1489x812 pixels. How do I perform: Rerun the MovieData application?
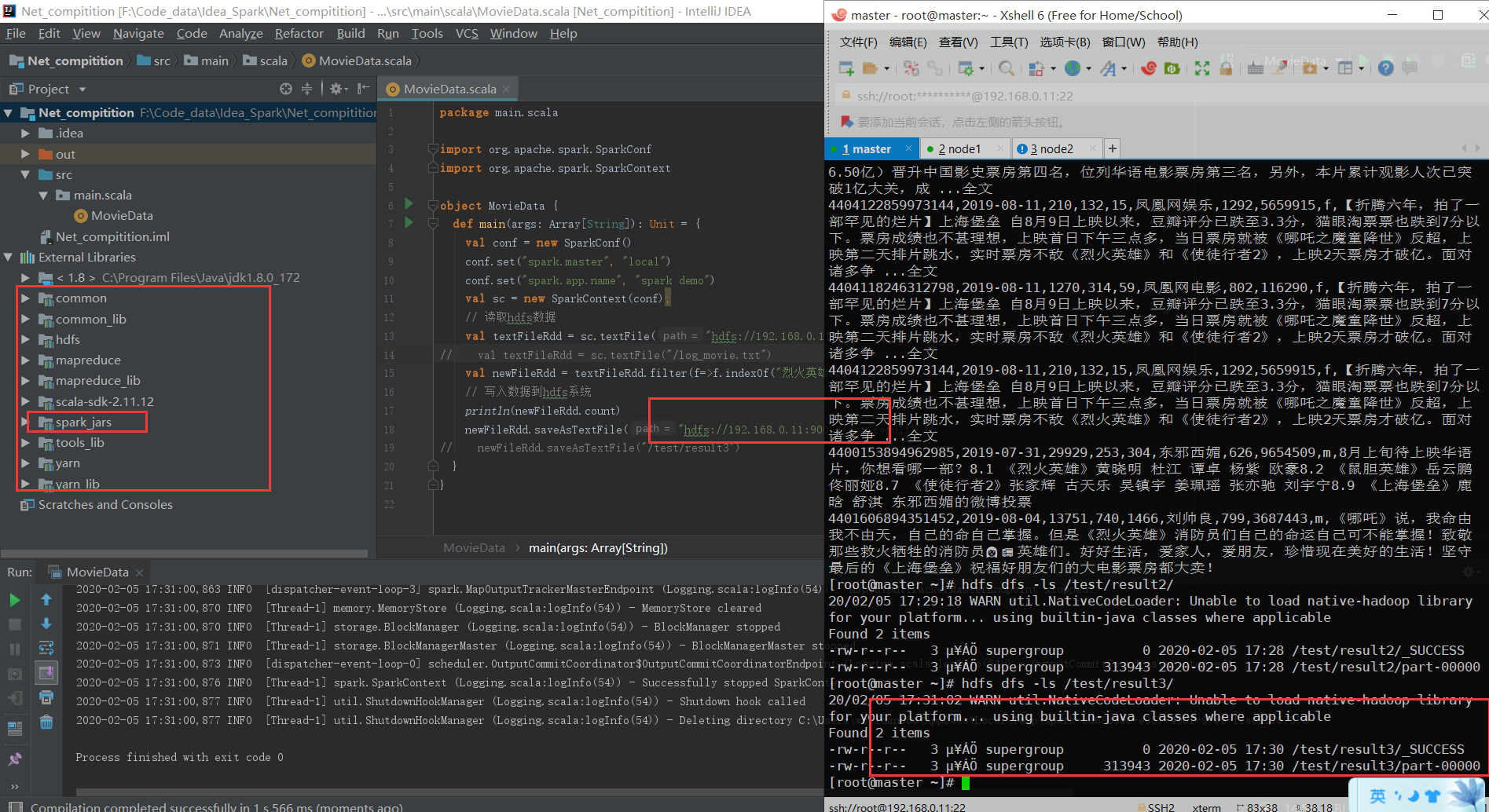tap(15, 601)
